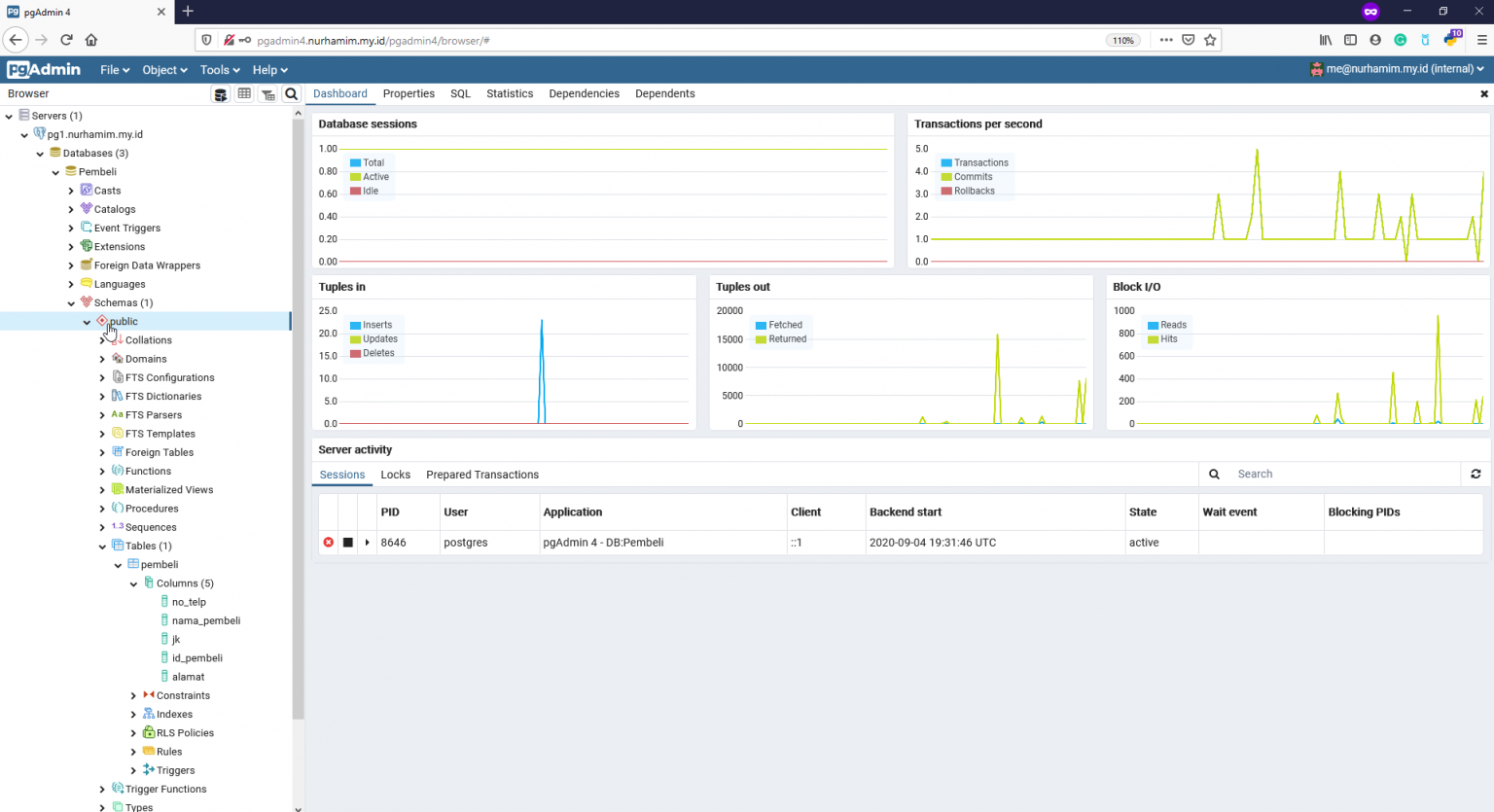This screenshot has width=1494, height=812.
Task: Open new browser tab with plus icon
Action: 188,12
